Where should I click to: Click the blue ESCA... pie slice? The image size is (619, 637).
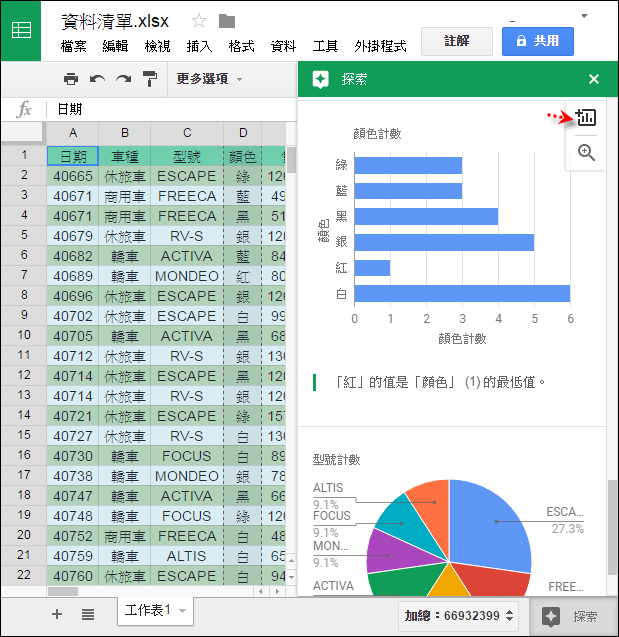pos(491,524)
